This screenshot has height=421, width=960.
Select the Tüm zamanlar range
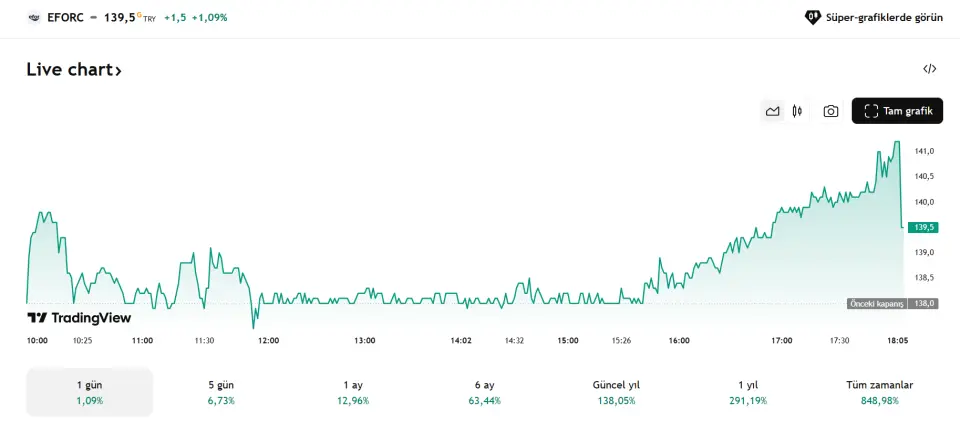879,392
